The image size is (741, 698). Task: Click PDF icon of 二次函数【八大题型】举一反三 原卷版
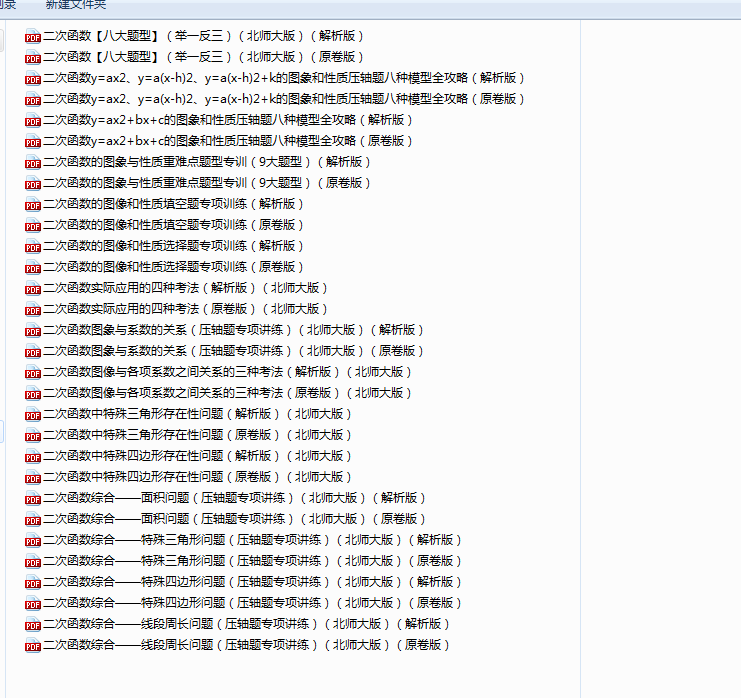[x=33, y=57]
